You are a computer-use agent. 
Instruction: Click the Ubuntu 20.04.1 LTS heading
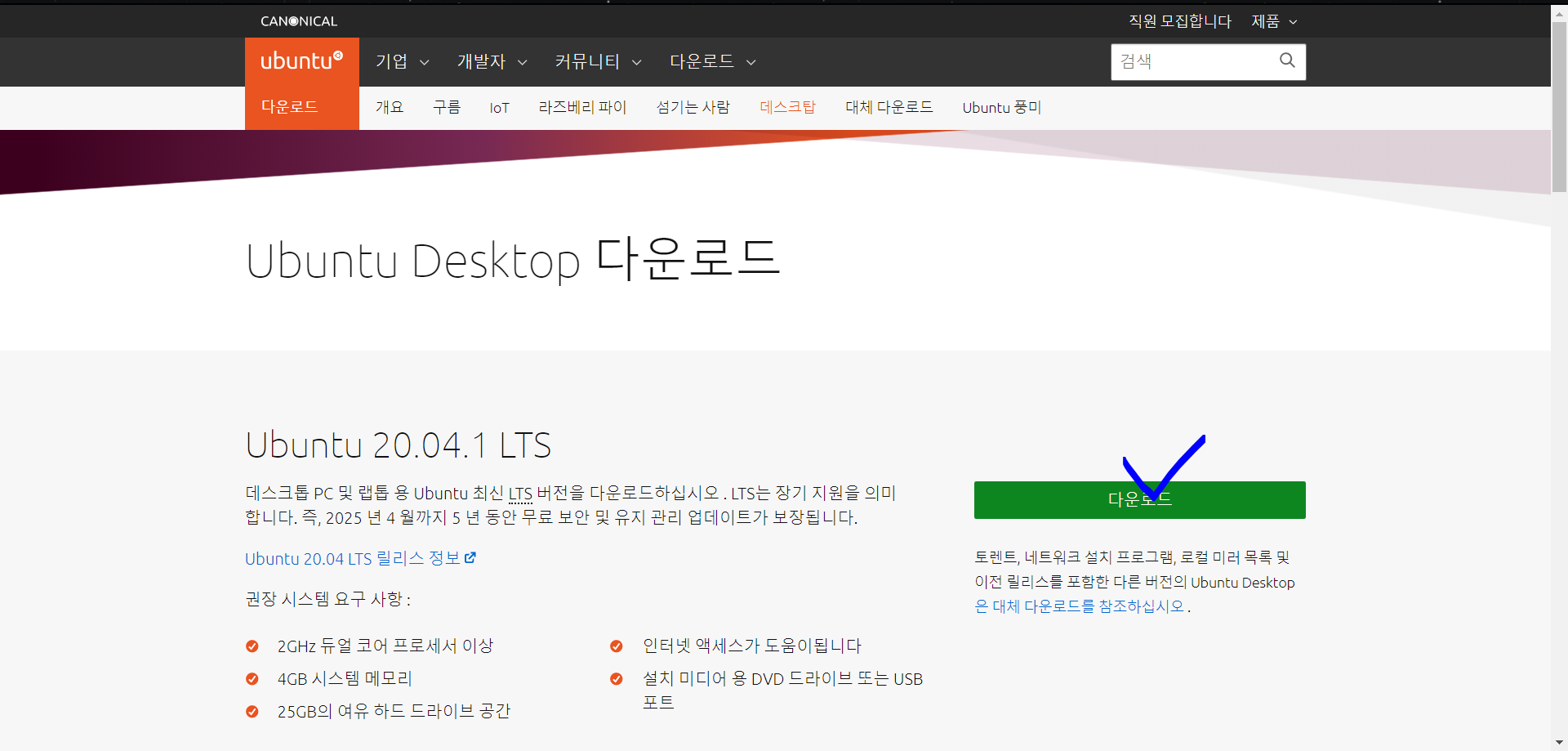[399, 445]
